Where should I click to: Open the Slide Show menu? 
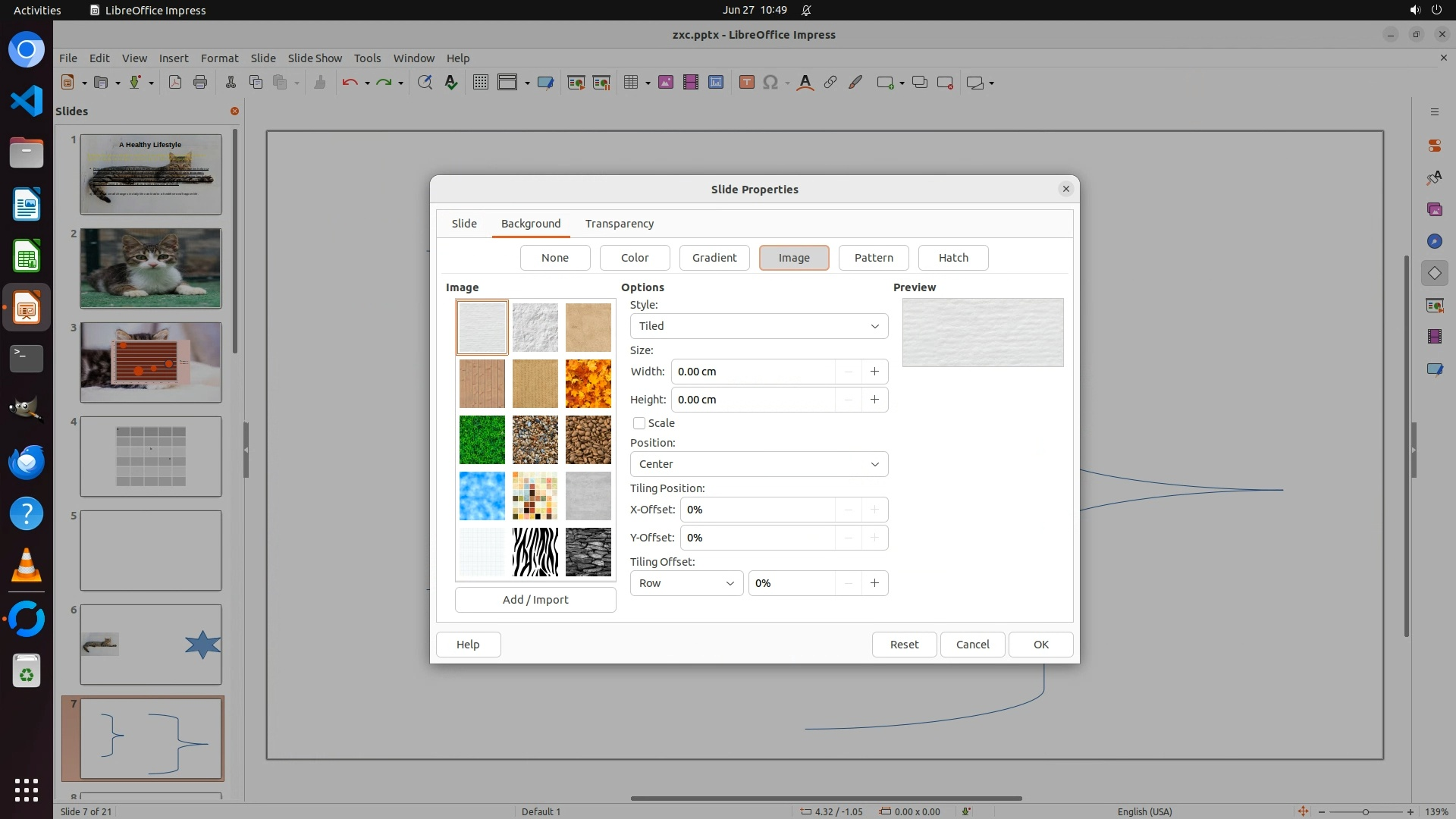[314, 58]
